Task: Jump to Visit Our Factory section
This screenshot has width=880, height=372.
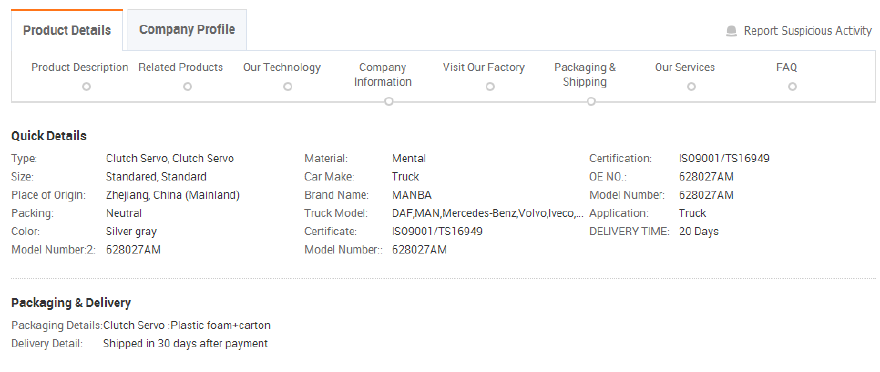Action: (x=484, y=67)
